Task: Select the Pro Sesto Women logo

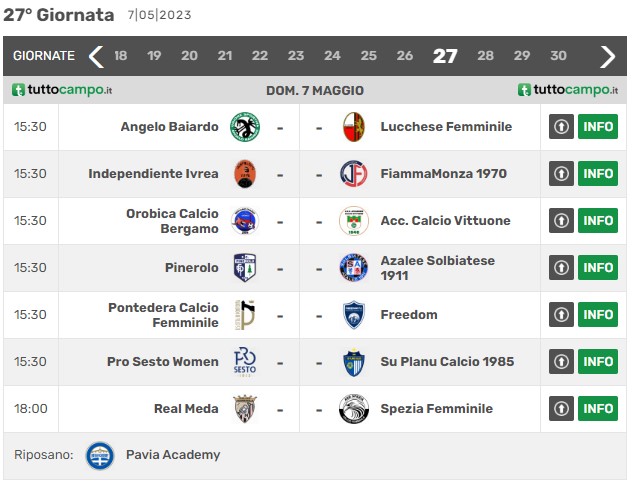Action: [245, 362]
